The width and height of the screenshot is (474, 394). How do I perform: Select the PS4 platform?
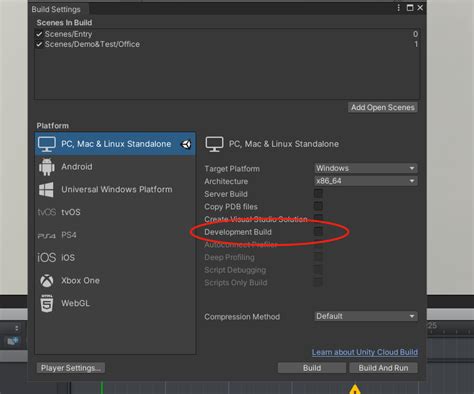tap(115, 235)
